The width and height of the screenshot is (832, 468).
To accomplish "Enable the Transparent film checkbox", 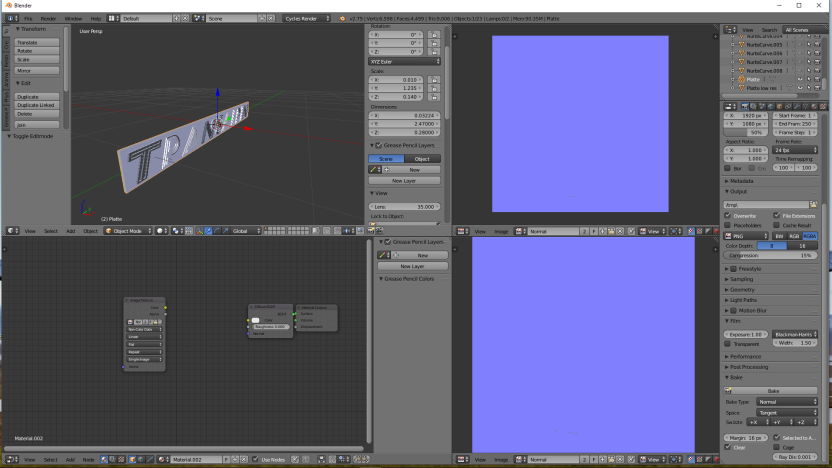I will pyautogui.click(x=729, y=344).
